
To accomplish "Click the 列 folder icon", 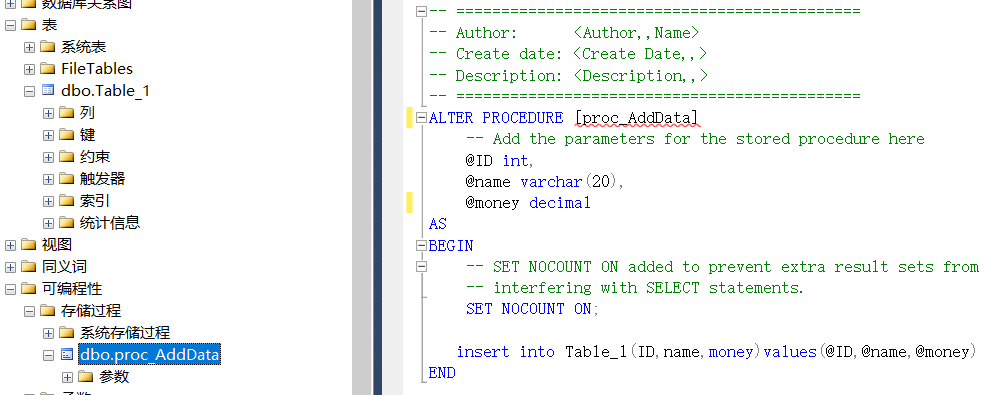I will (67, 112).
